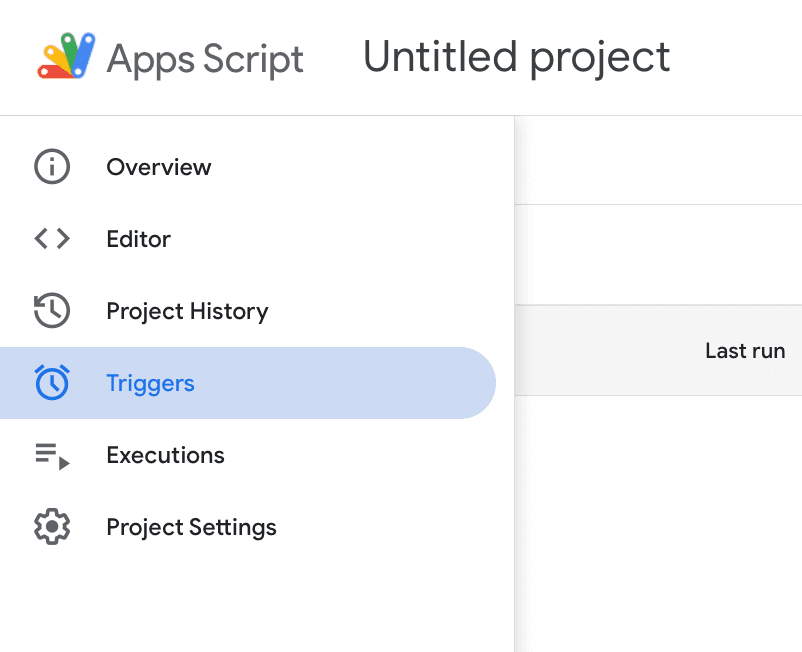Select the Triggers sidebar item
This screenshot has height=652, width=802.
pyautogui.click(x=248, y=383)
